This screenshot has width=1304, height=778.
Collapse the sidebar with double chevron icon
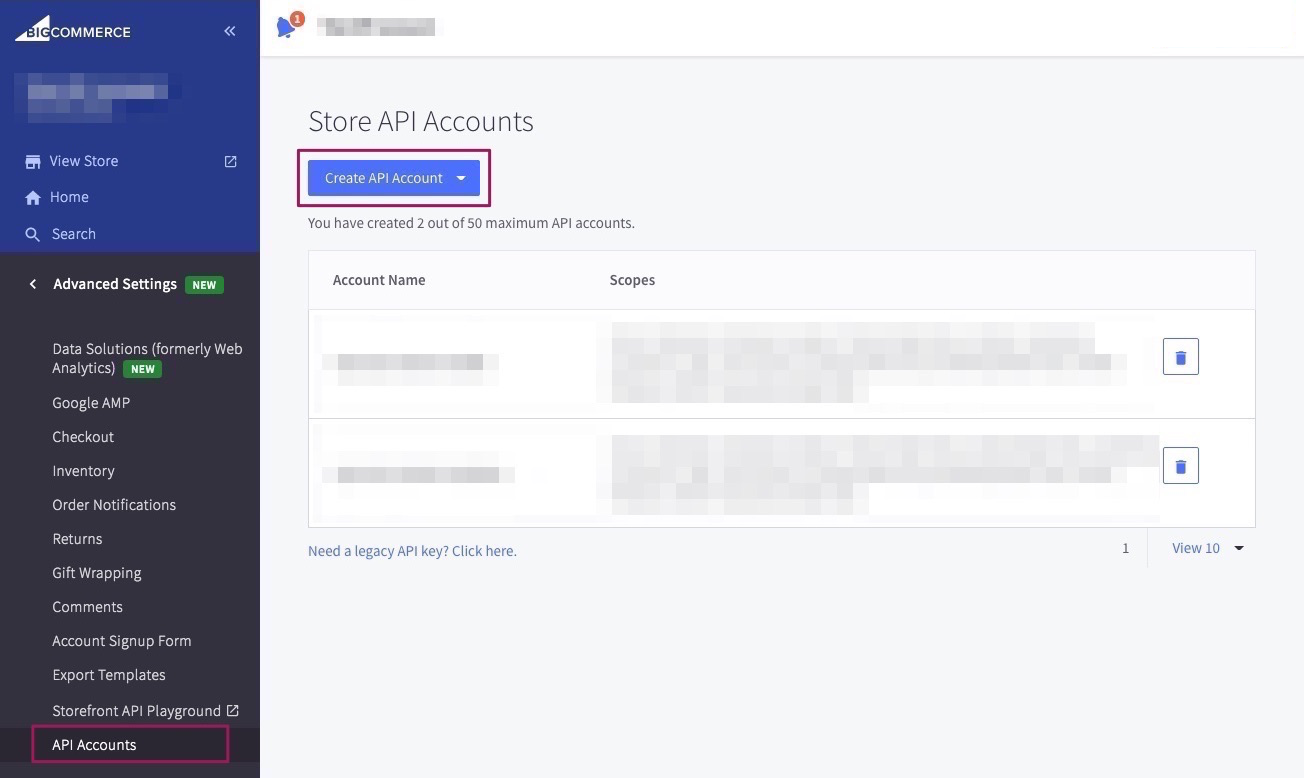coord(230,31)
